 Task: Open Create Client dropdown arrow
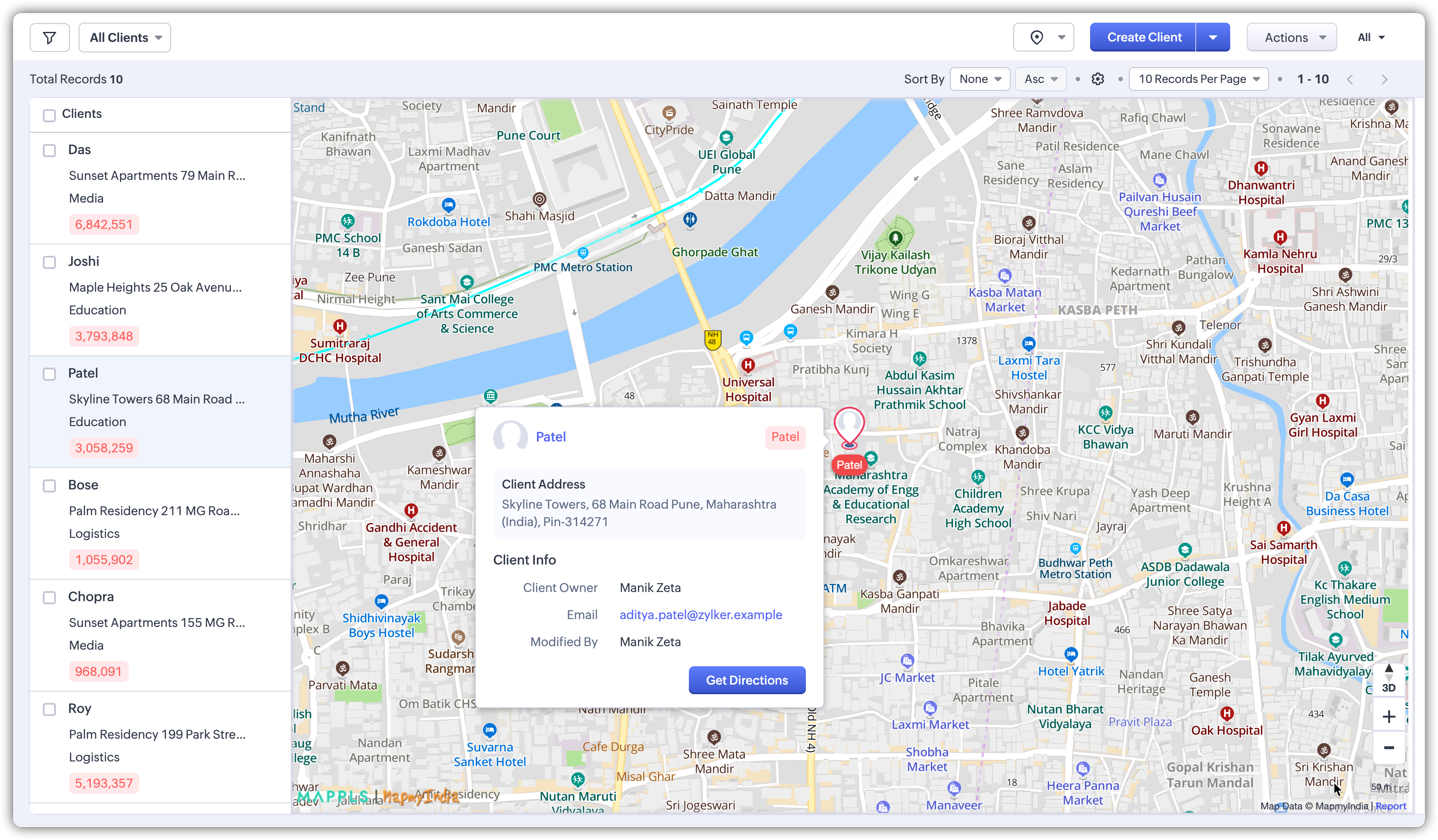click(x=1213, y=38)
